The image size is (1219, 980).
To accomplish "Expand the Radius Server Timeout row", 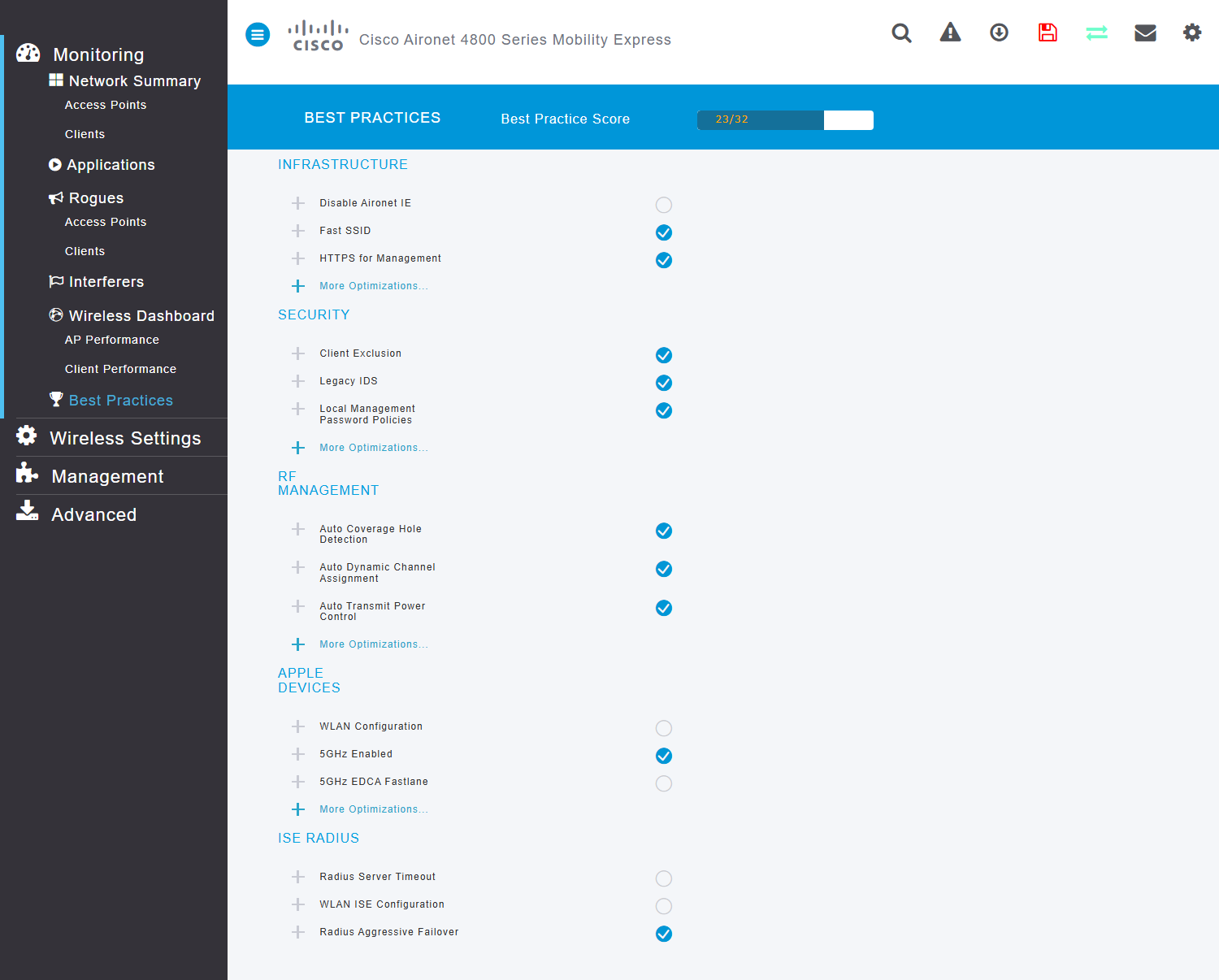I will [298, 877].
